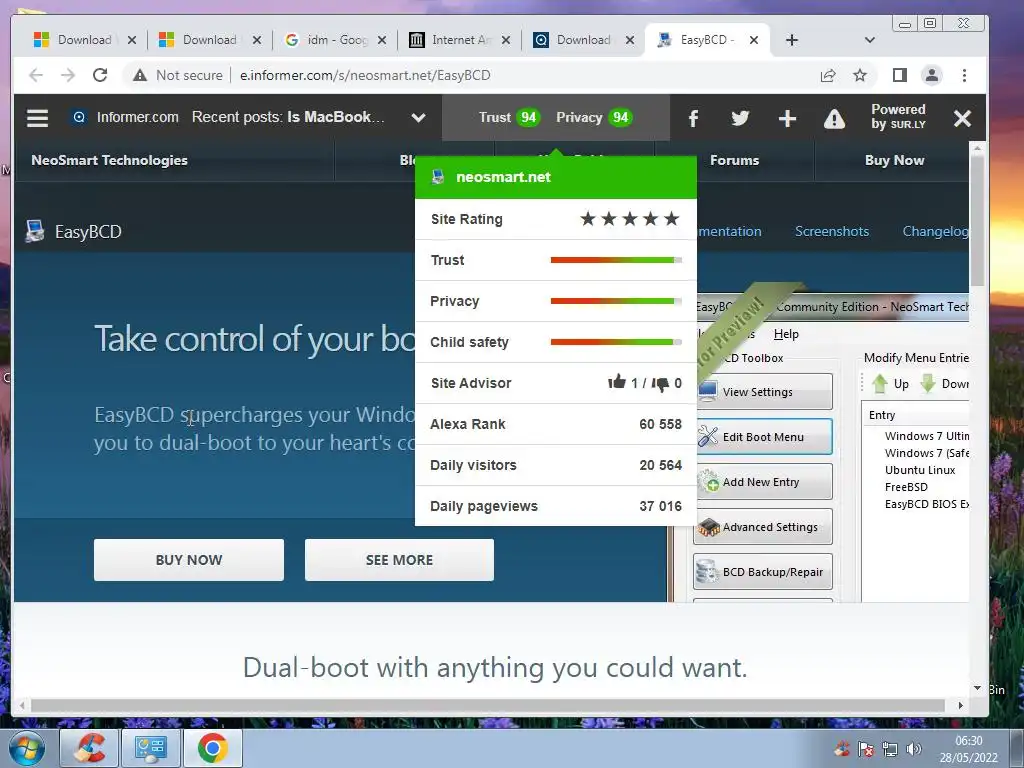Open a new tab with plus button

(792, 40)
